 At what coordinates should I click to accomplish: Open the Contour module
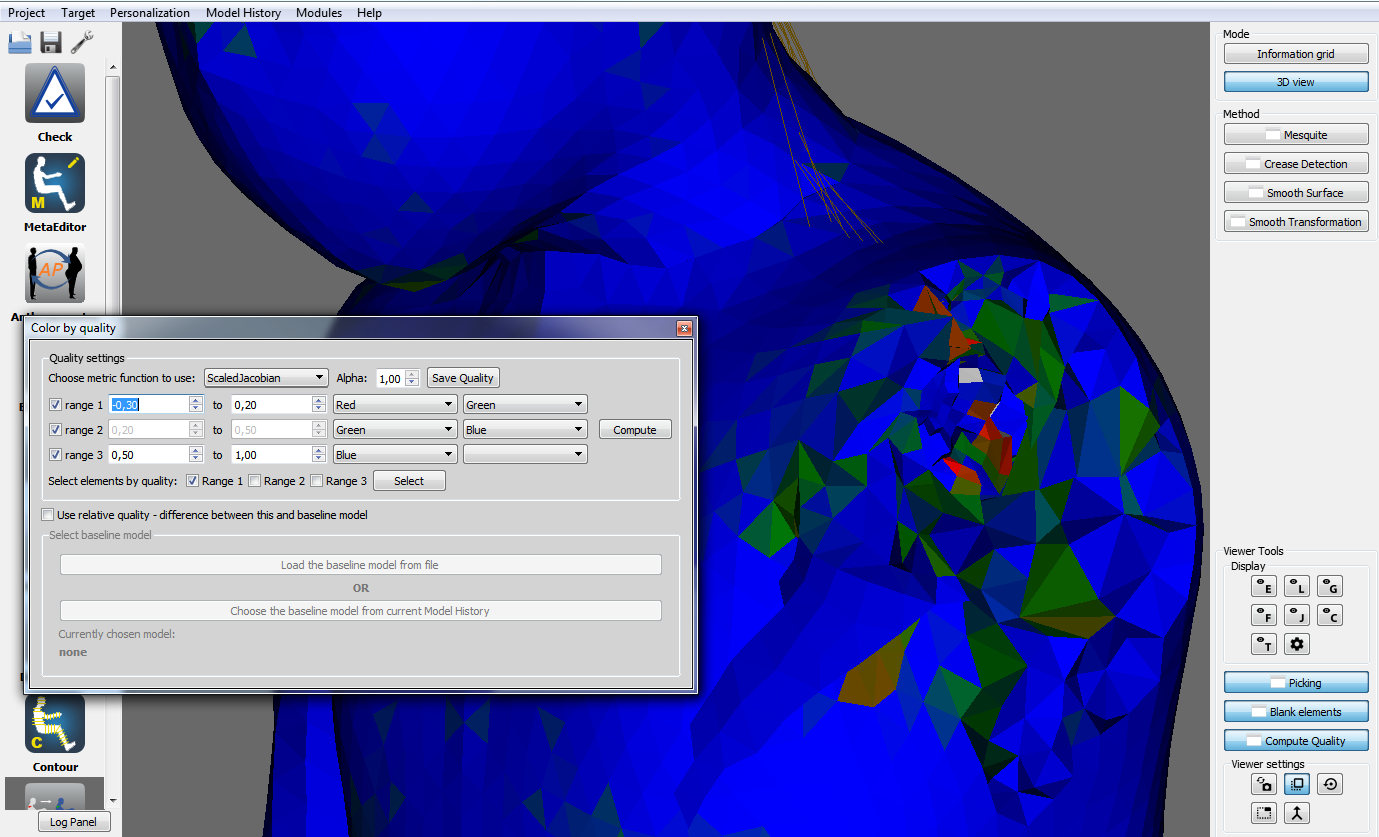click(x=55, y=723)
